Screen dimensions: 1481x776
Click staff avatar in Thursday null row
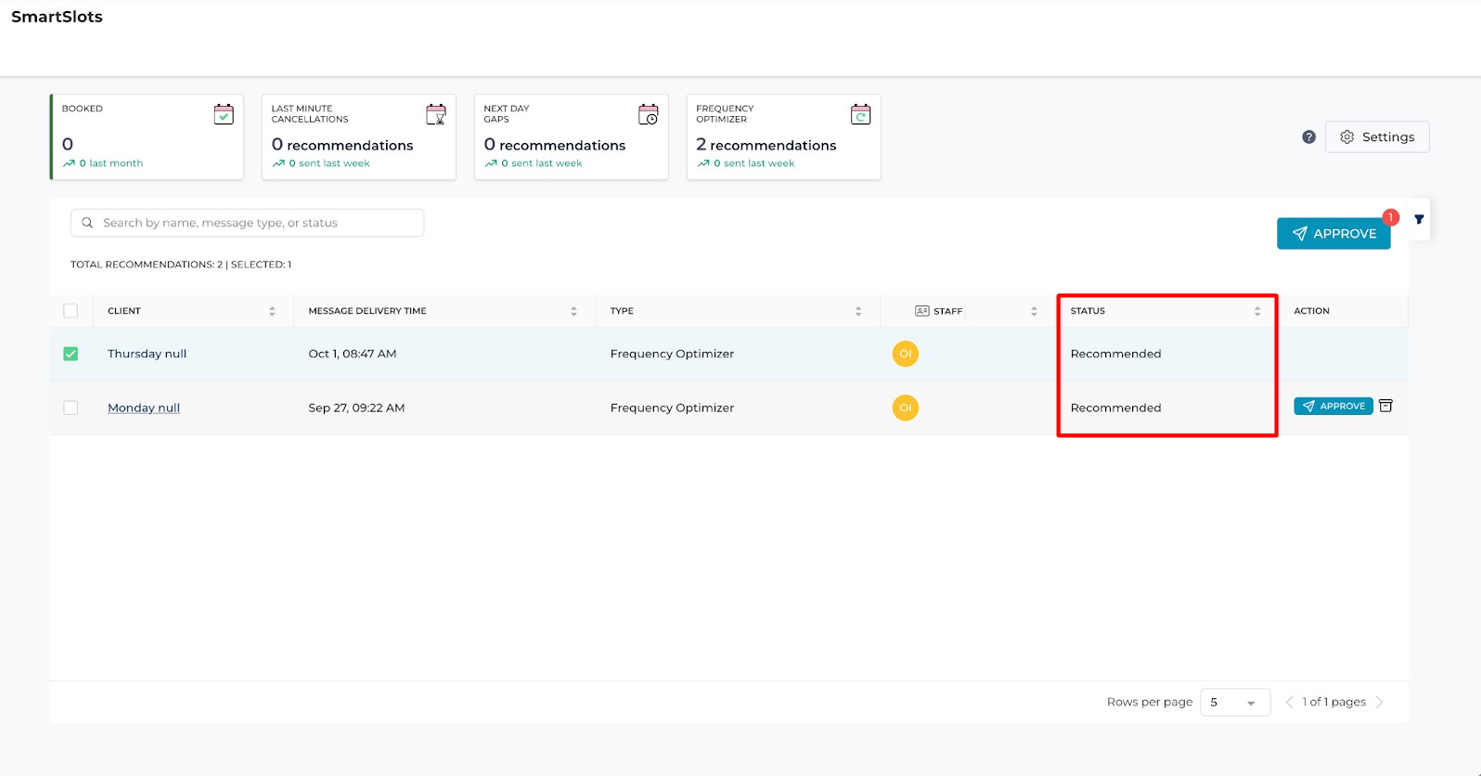point(905,354)
